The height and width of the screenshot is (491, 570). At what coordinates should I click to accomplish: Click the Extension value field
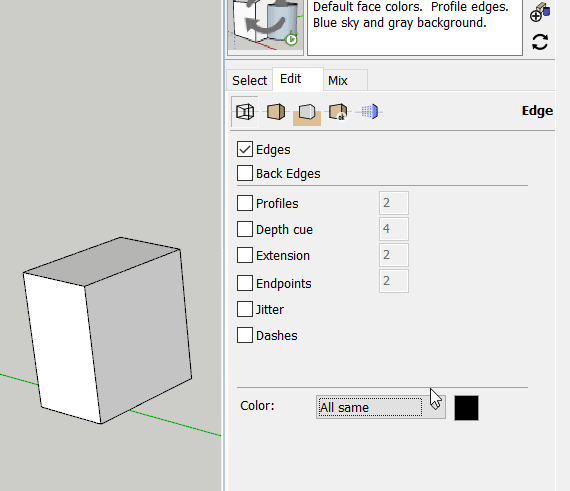tap(394, 255)
